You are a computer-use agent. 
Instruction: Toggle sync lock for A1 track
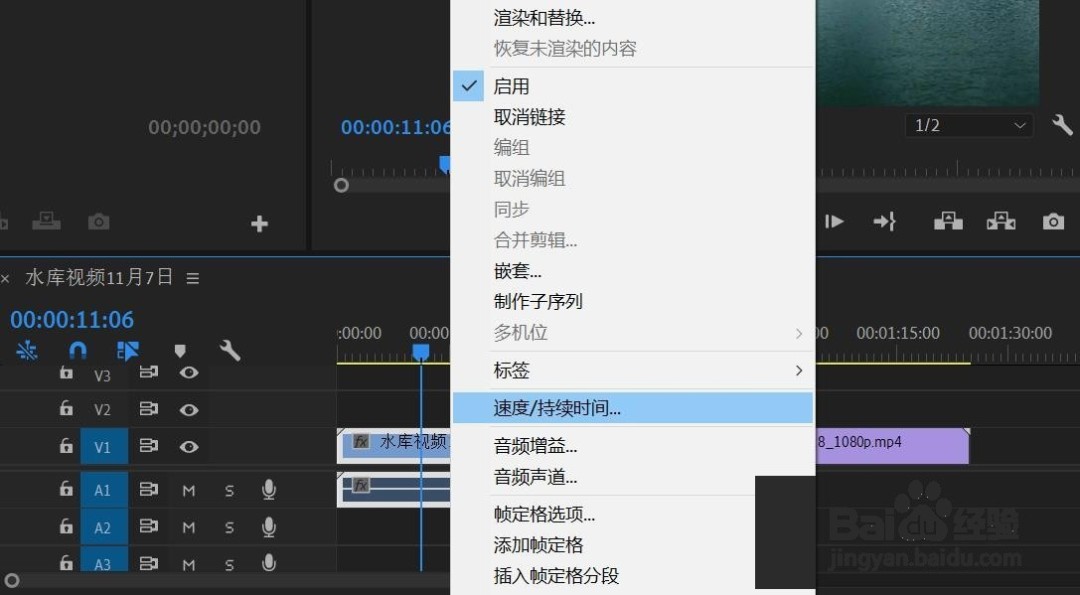(149, 490)
